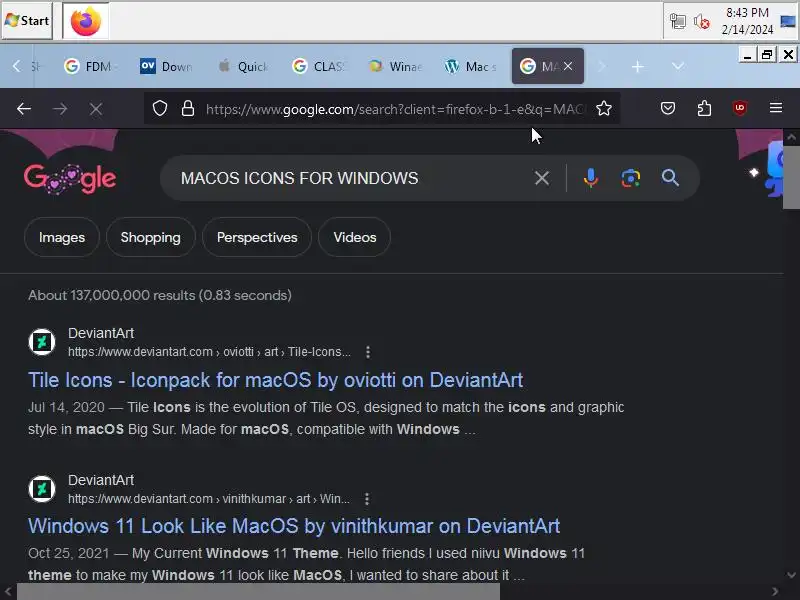Click the scroll right arrow at bottom
The image size is (800, 600).
775,592
